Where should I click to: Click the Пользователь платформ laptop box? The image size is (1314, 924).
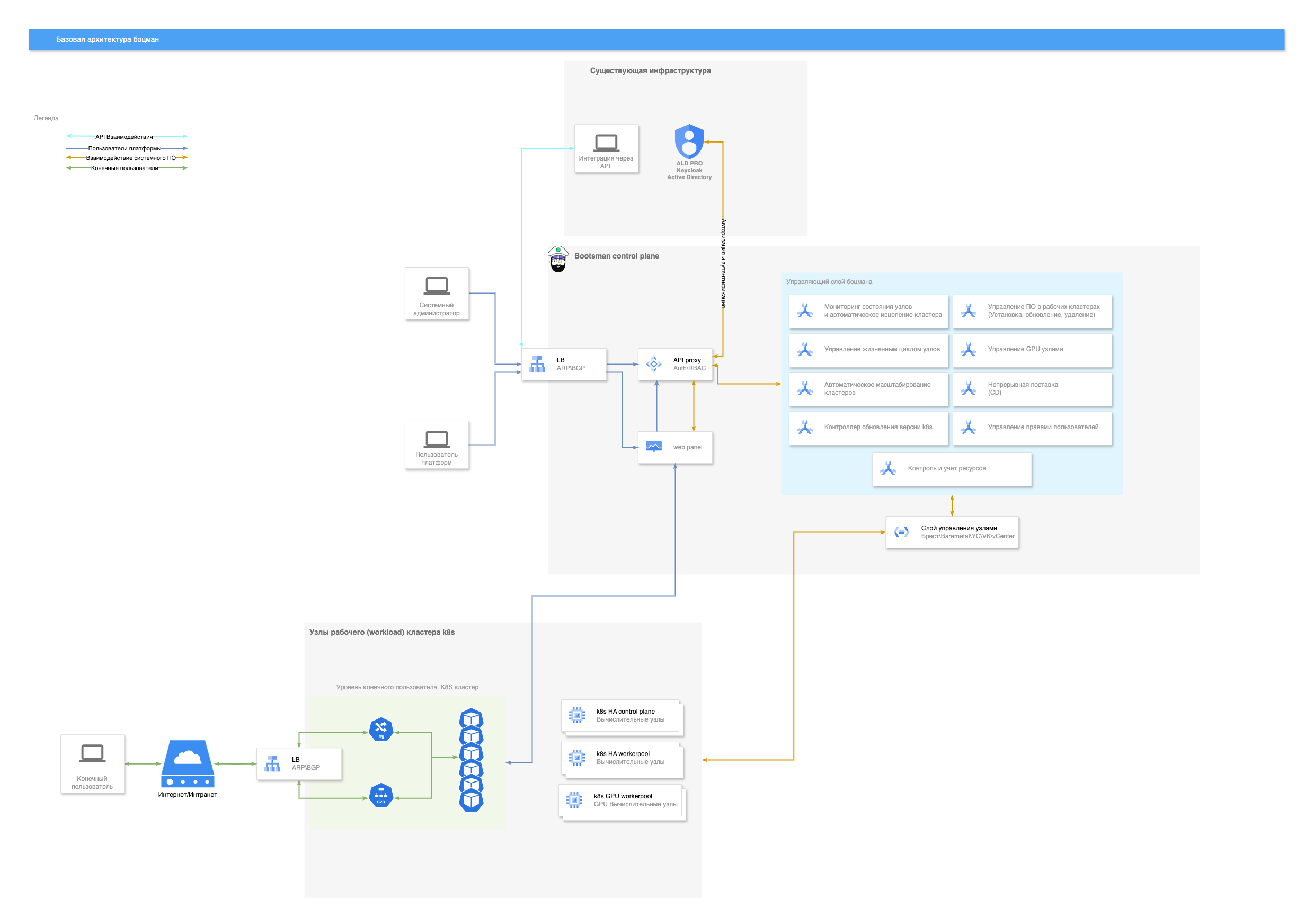click(x=437, y=445)
